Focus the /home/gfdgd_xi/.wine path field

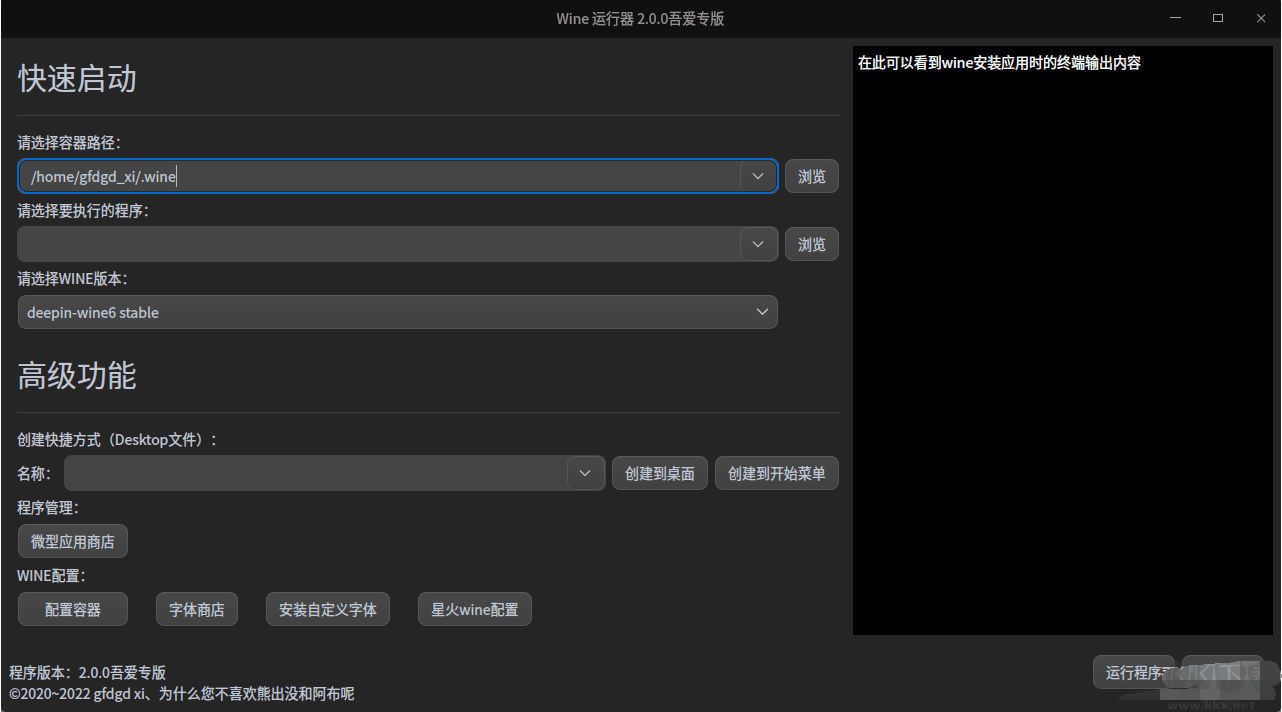pos(380,176)
